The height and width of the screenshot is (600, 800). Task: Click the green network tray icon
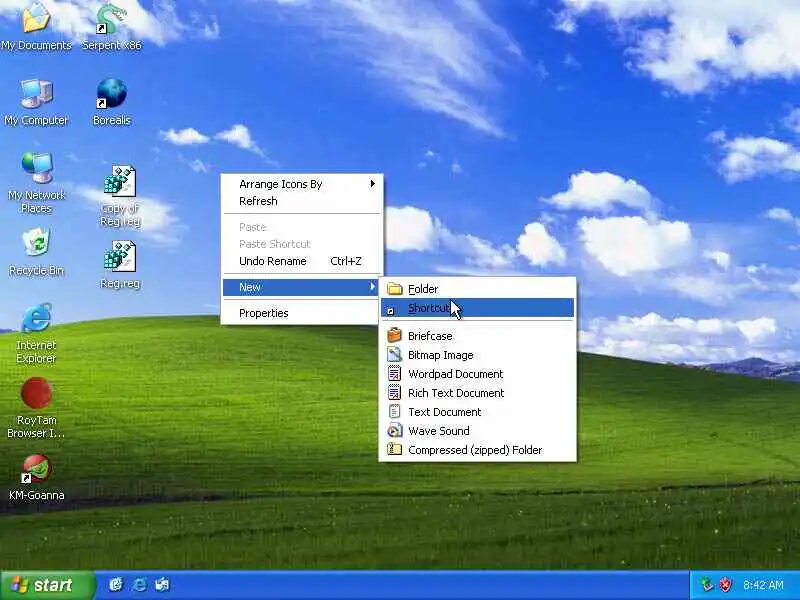[x=707, y=584]
